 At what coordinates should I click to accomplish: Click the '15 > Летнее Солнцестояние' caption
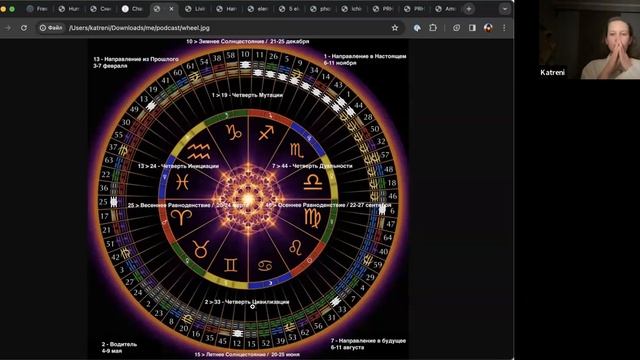(x=247, y=354)
